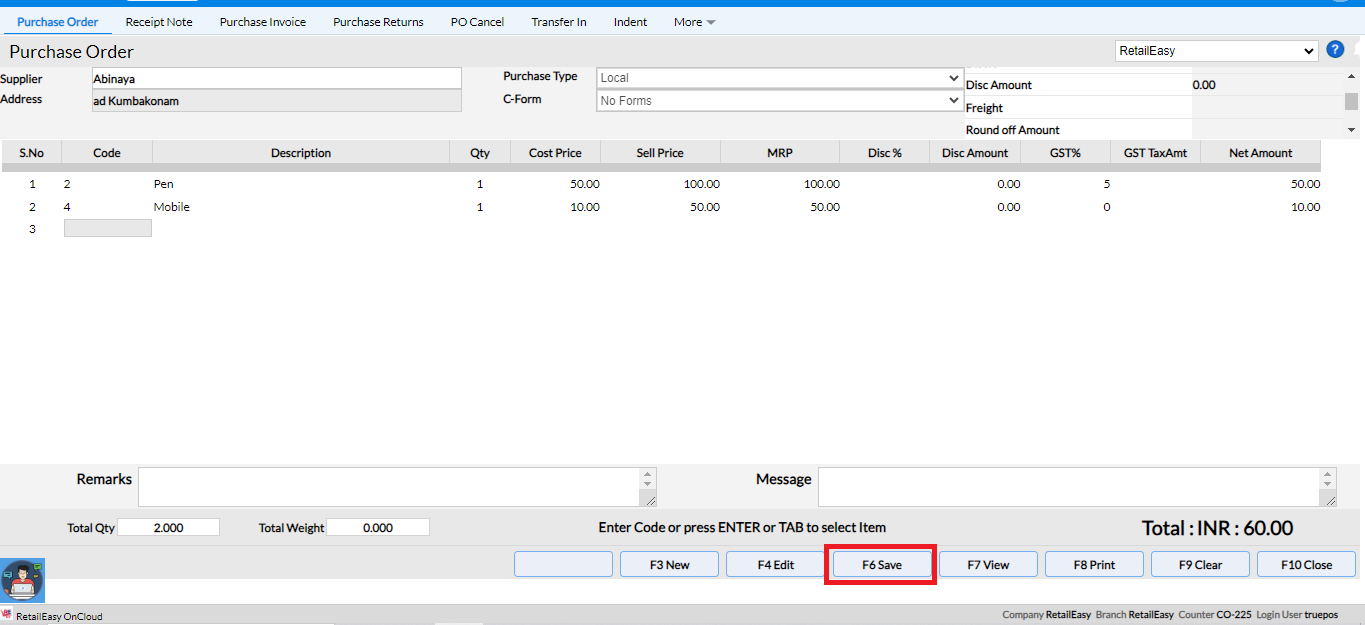
Task: Click the empty Code cell in row 3
Action: tap(108, 228)
